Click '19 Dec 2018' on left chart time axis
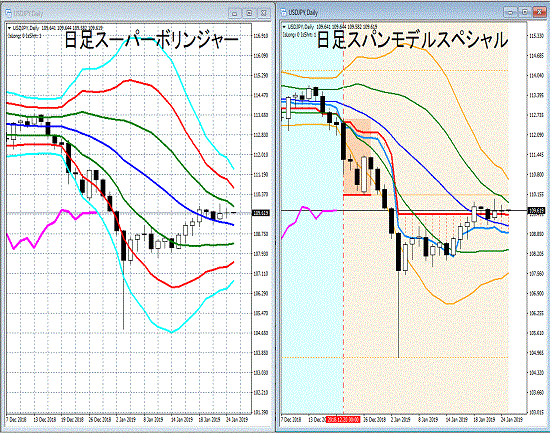Viewport: 550px width, 433px height. click(x=72, y=419)
